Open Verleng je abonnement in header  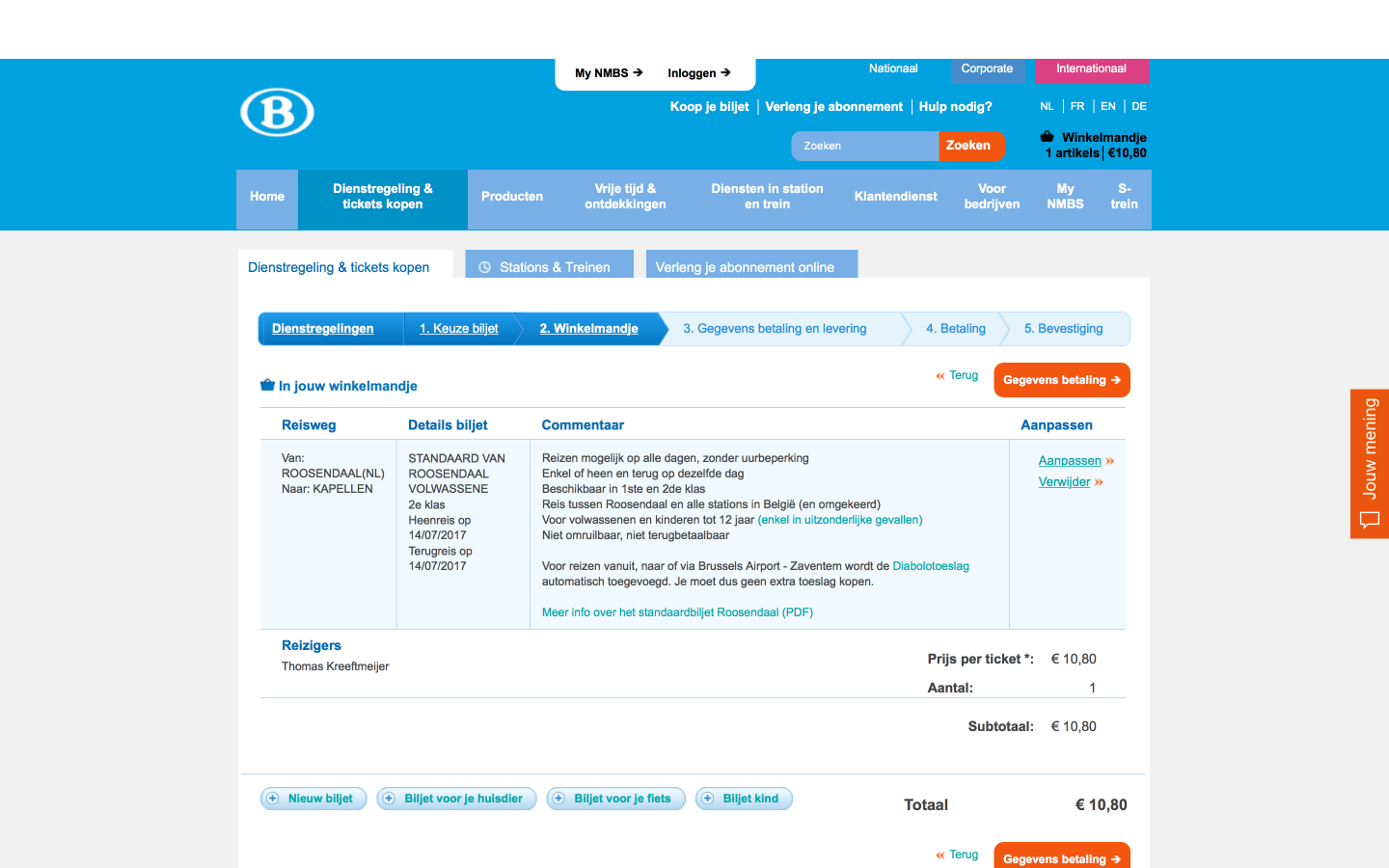coord(834,107)
